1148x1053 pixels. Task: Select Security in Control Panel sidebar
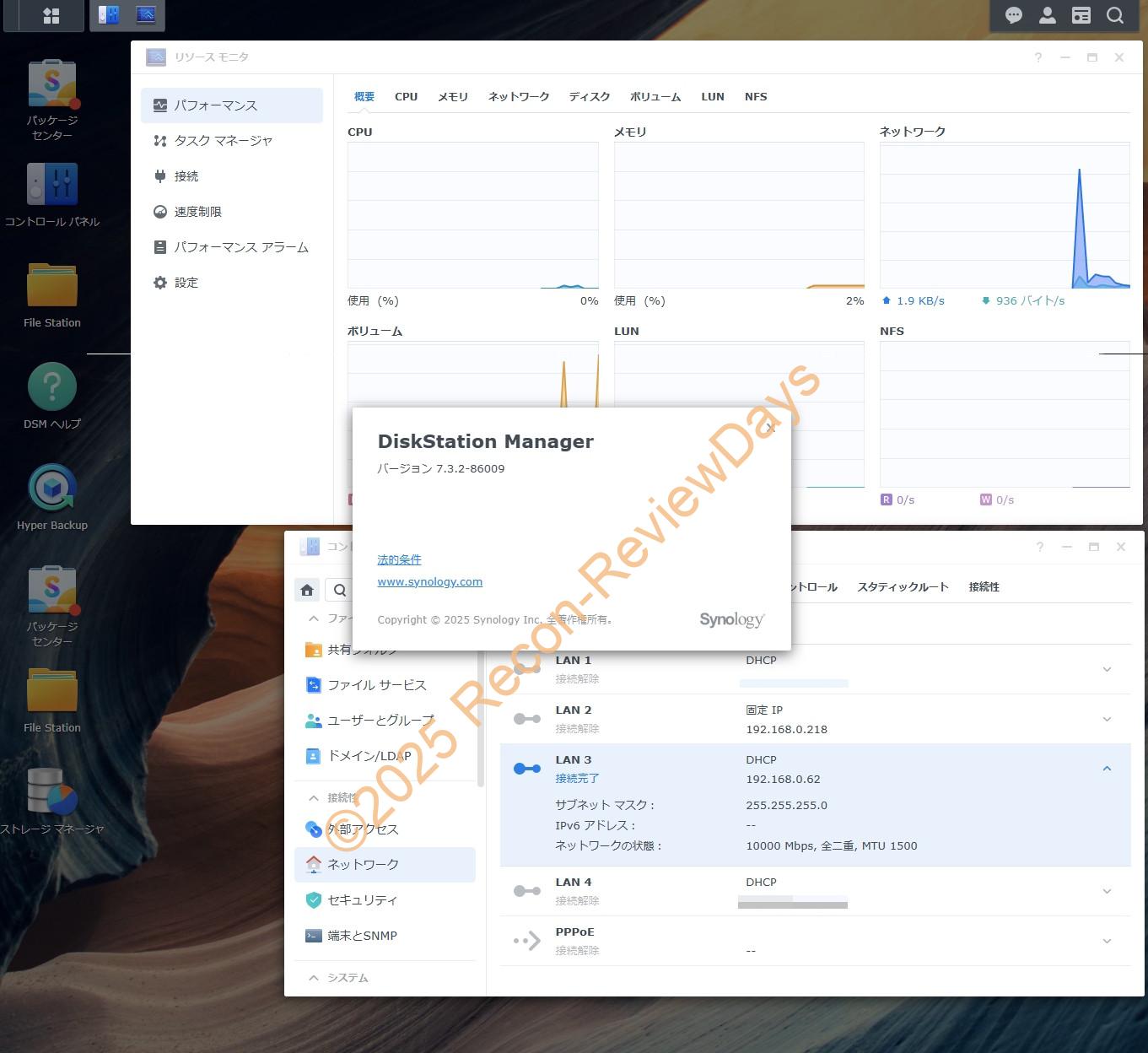click(x=362, y=900)
